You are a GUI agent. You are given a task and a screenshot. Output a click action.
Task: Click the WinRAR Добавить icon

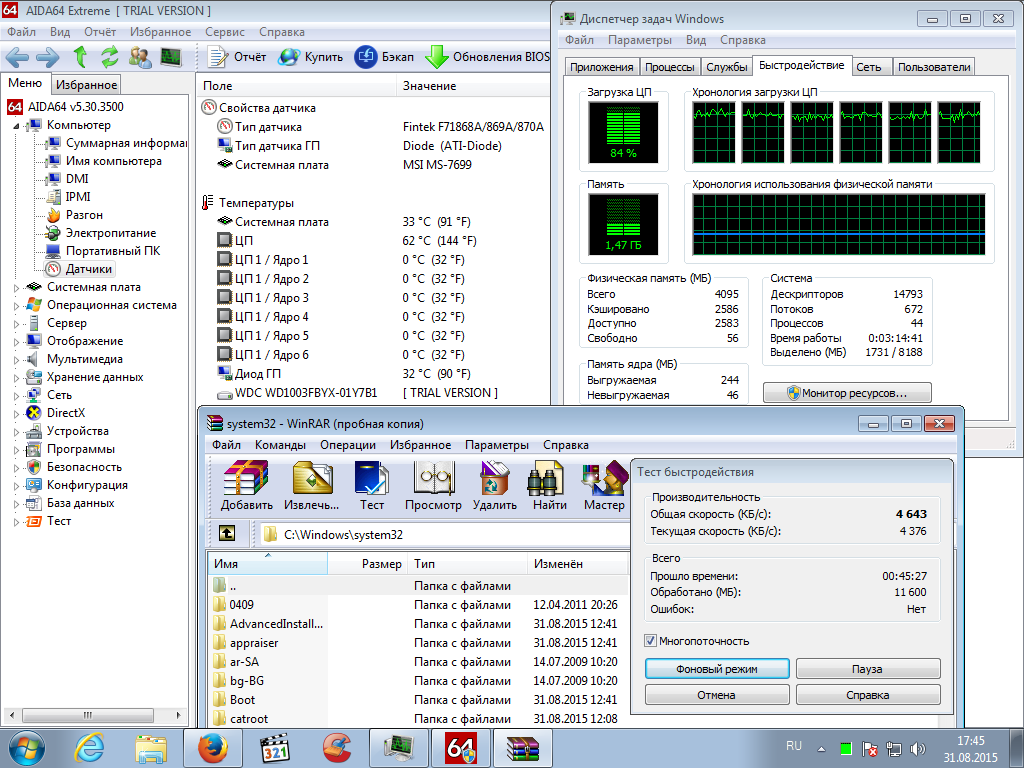pyautogui.click(x=246, y=485)
